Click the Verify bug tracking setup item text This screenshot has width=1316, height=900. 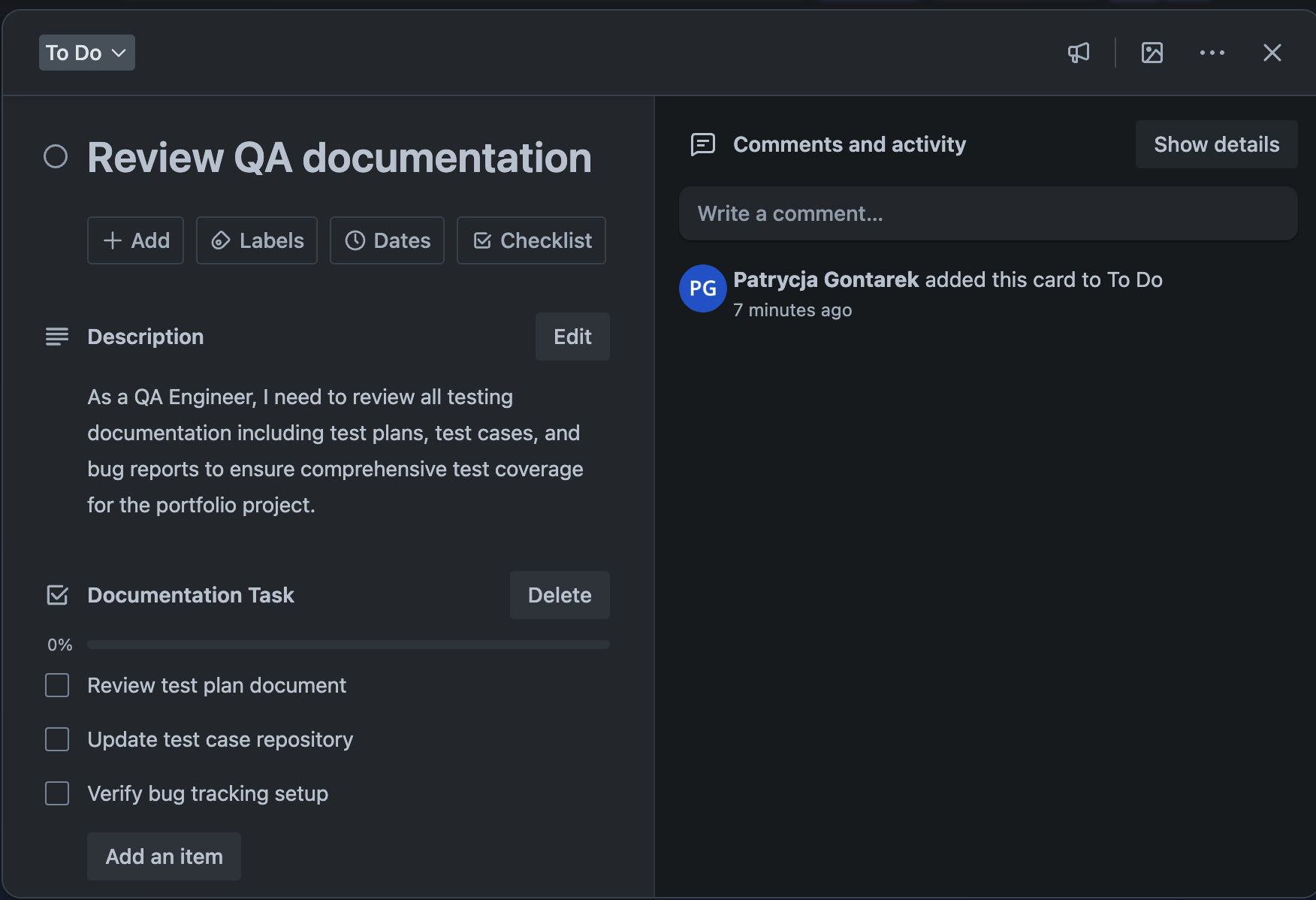coord(208,793)
